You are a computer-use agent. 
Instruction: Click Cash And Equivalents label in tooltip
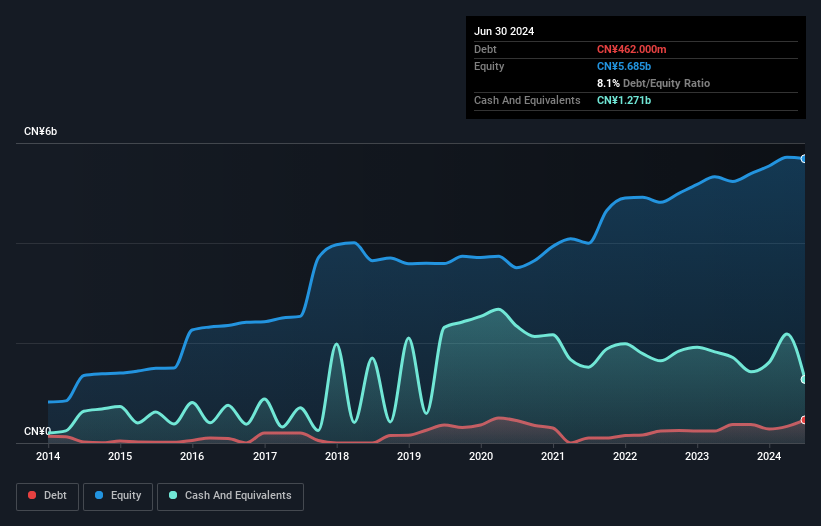pyautogui.click(x=527, y=100)
